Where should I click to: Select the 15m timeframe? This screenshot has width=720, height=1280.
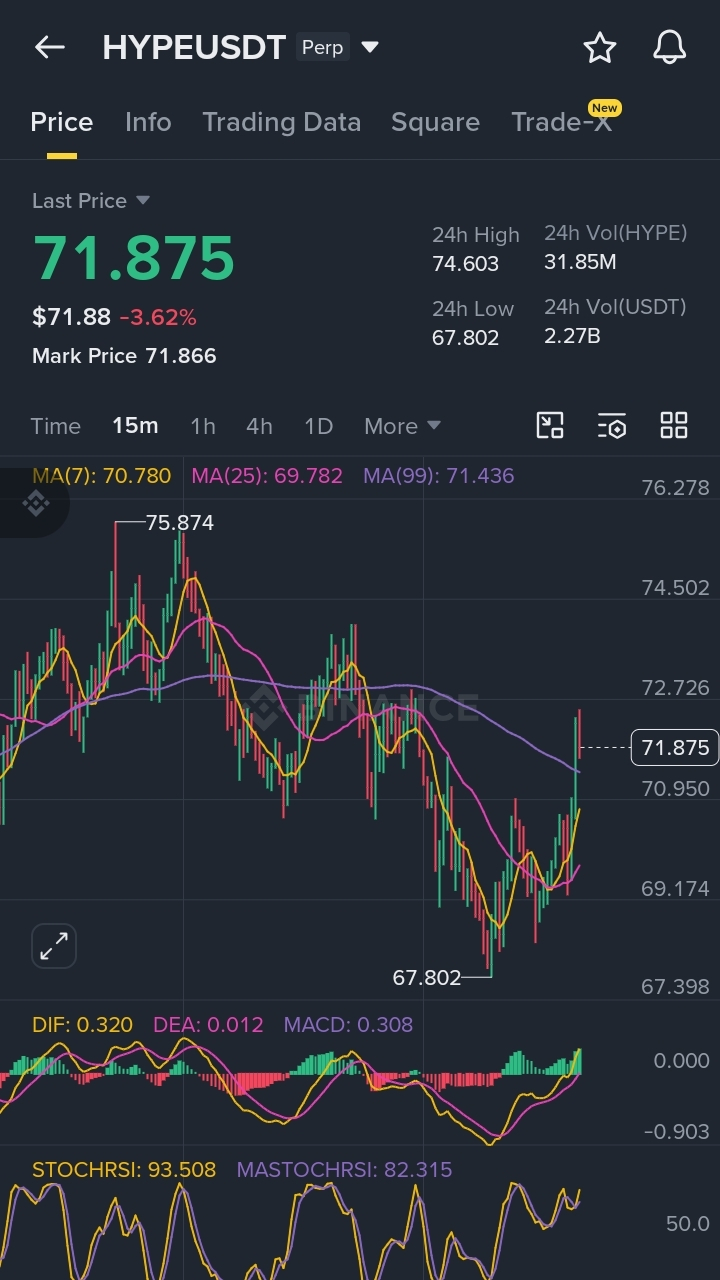tap(135, 426)
